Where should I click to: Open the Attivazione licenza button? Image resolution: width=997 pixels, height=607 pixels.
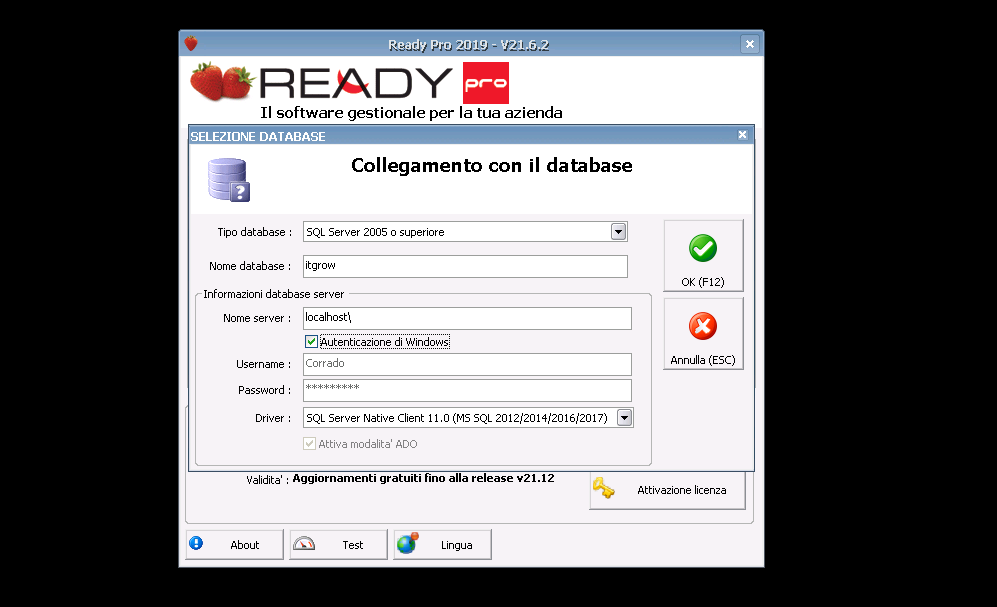pyautogui.click(x=668, y=490)
